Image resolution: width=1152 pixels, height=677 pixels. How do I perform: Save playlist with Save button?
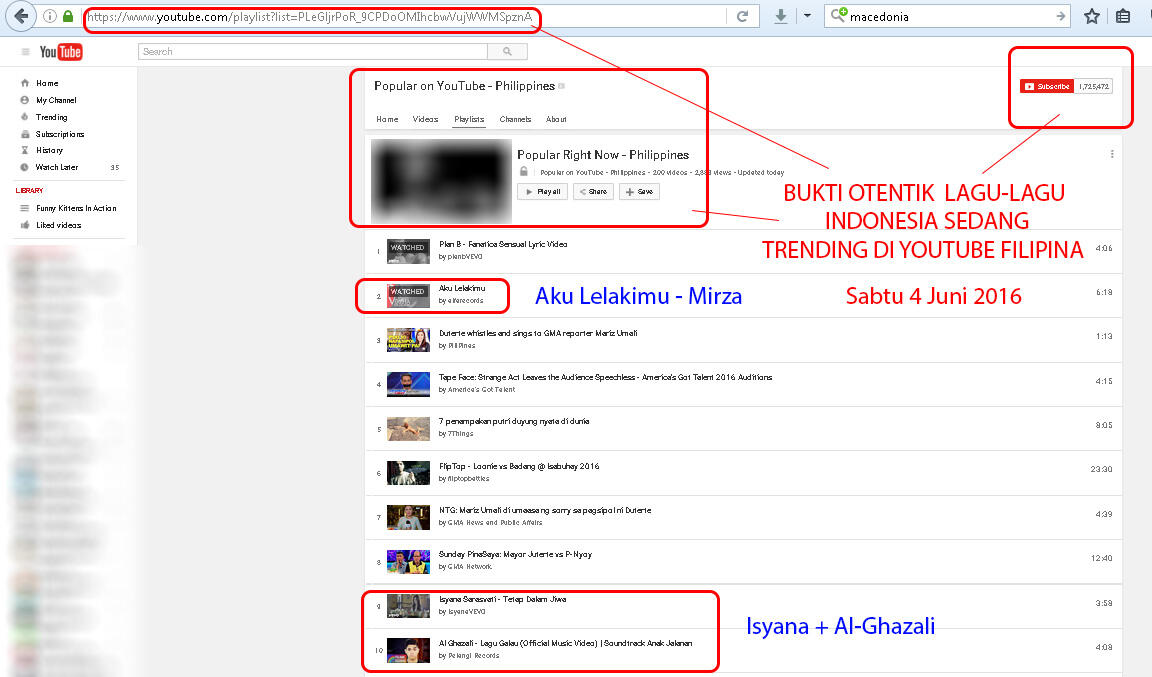[x=639, y=192]
